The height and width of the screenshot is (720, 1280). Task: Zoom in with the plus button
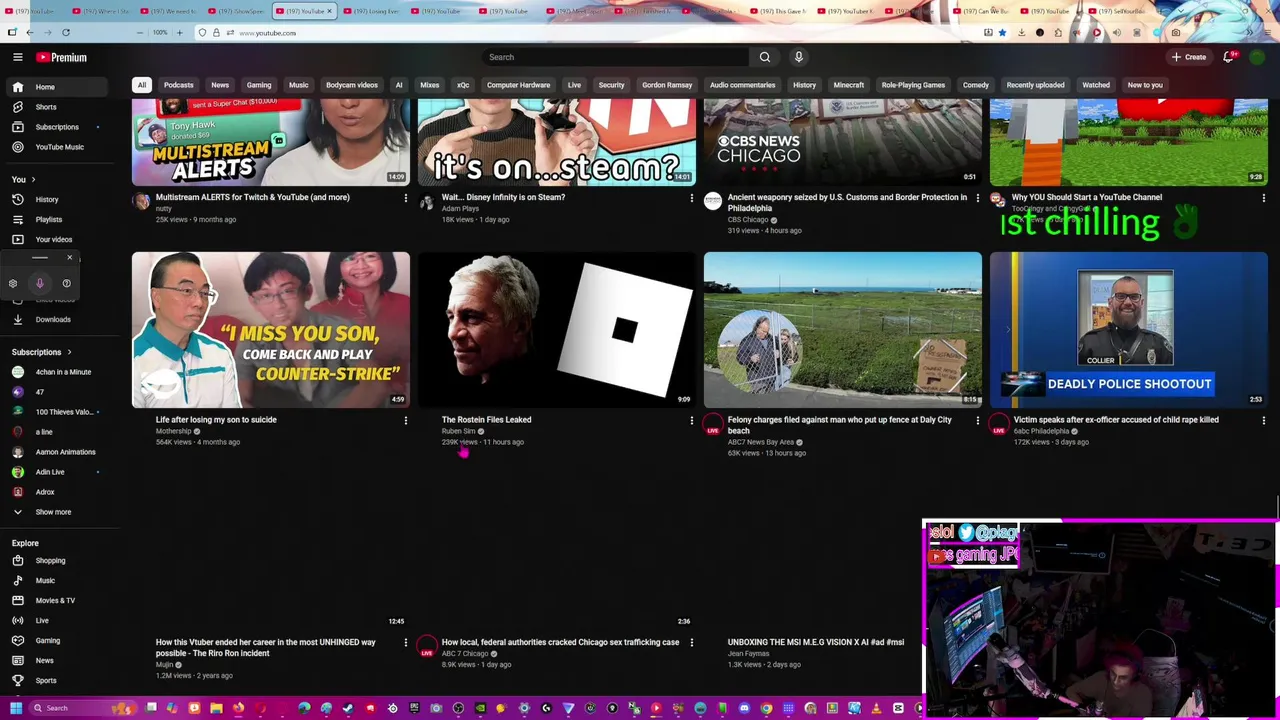179,32
